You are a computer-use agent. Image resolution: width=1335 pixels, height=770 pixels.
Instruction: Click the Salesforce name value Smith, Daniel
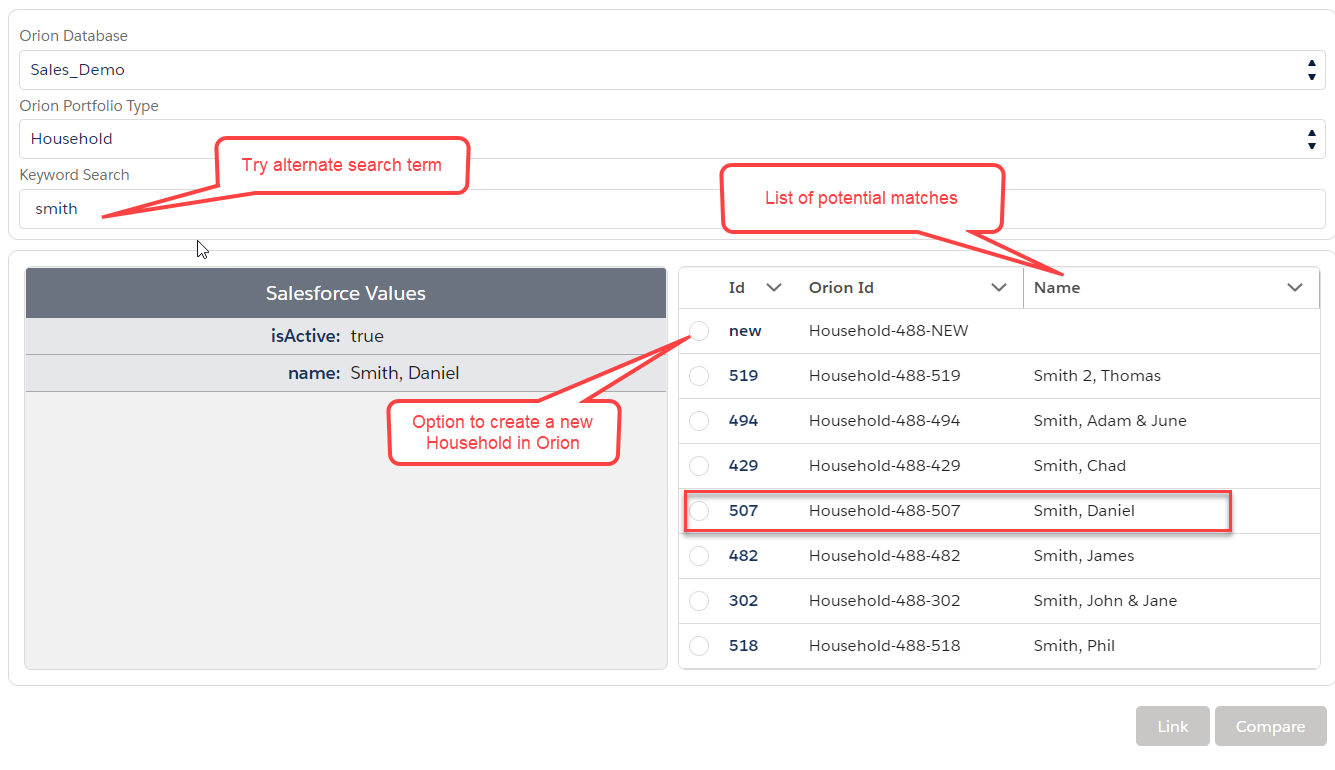(x=405, y=373)
